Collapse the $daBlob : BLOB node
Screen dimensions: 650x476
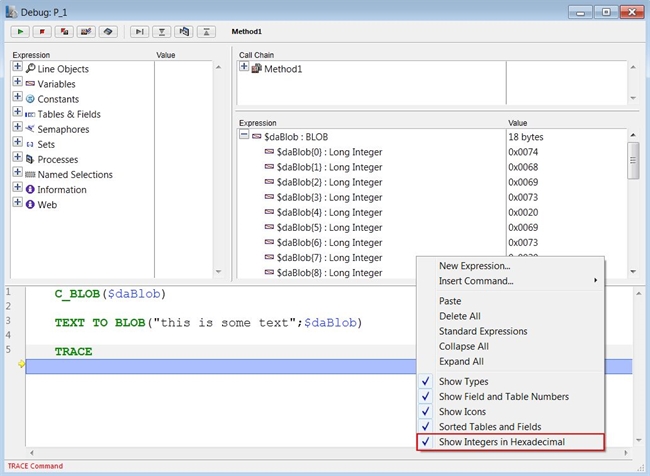point(246,136)
